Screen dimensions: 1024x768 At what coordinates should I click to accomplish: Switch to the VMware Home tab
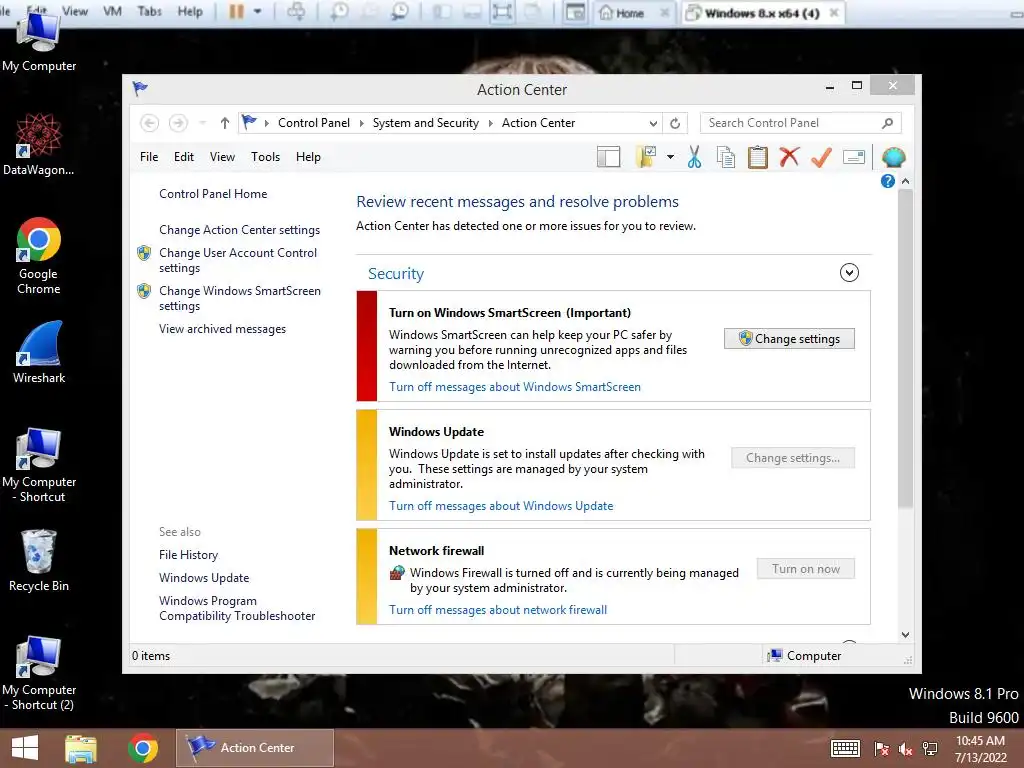(x=629, y=13)
